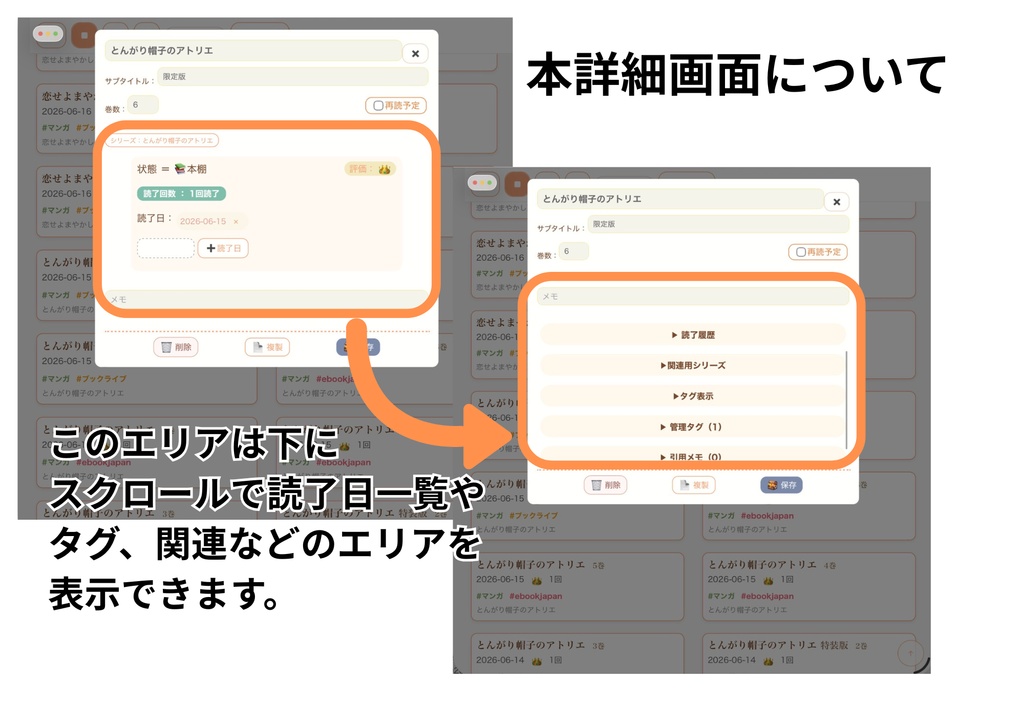Click brown square toolbar button in right screenshot
The width and height of the screenshot is (1024, 724).
point(517,184)
